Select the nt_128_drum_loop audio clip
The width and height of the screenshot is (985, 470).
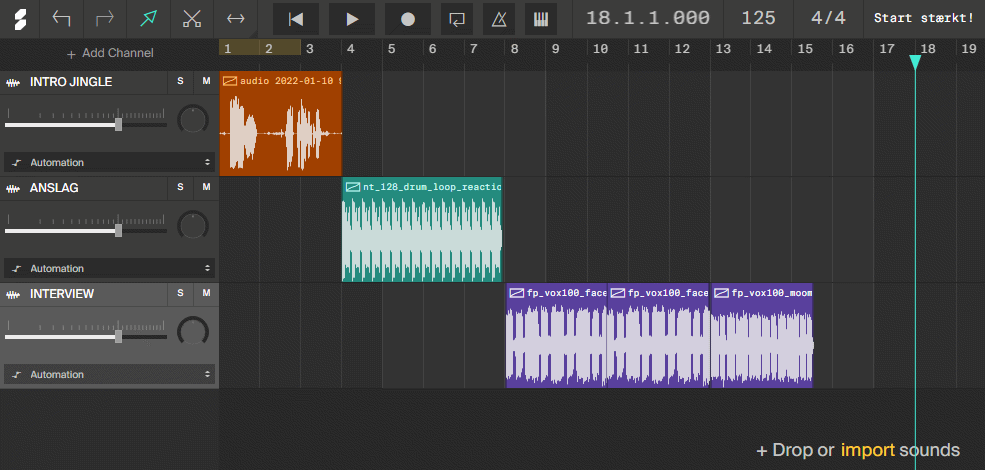pos(421,230)
